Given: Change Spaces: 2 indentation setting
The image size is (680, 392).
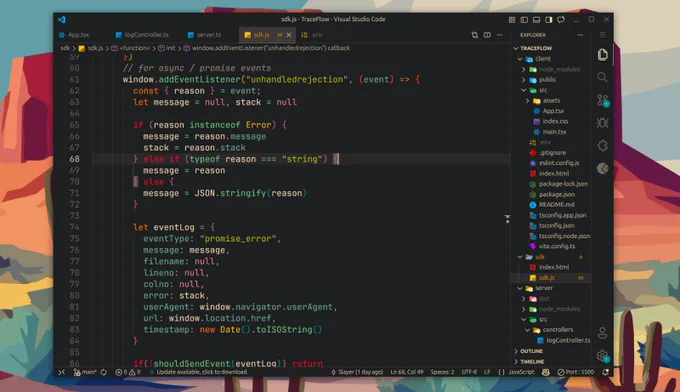Looking at the screenshot, I should [442, 372].
